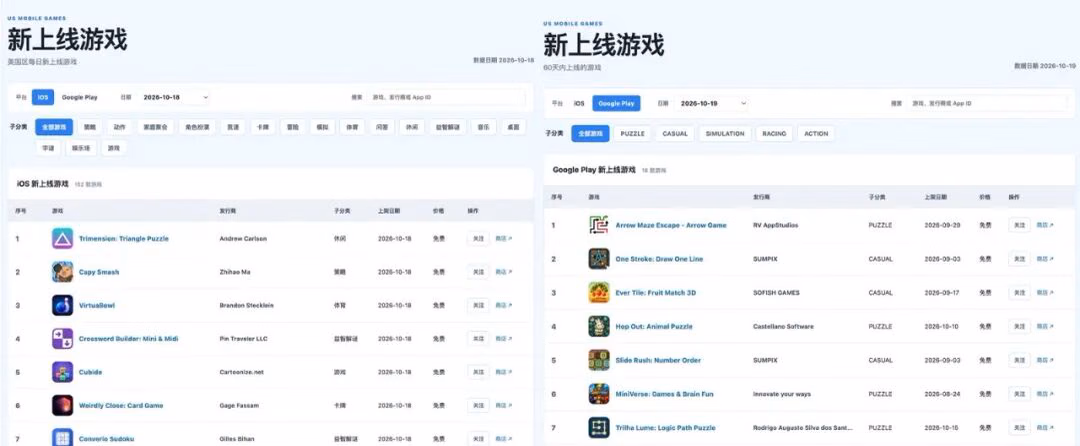Open the store link in the Capy Smash row

click(x=503, y=272)
